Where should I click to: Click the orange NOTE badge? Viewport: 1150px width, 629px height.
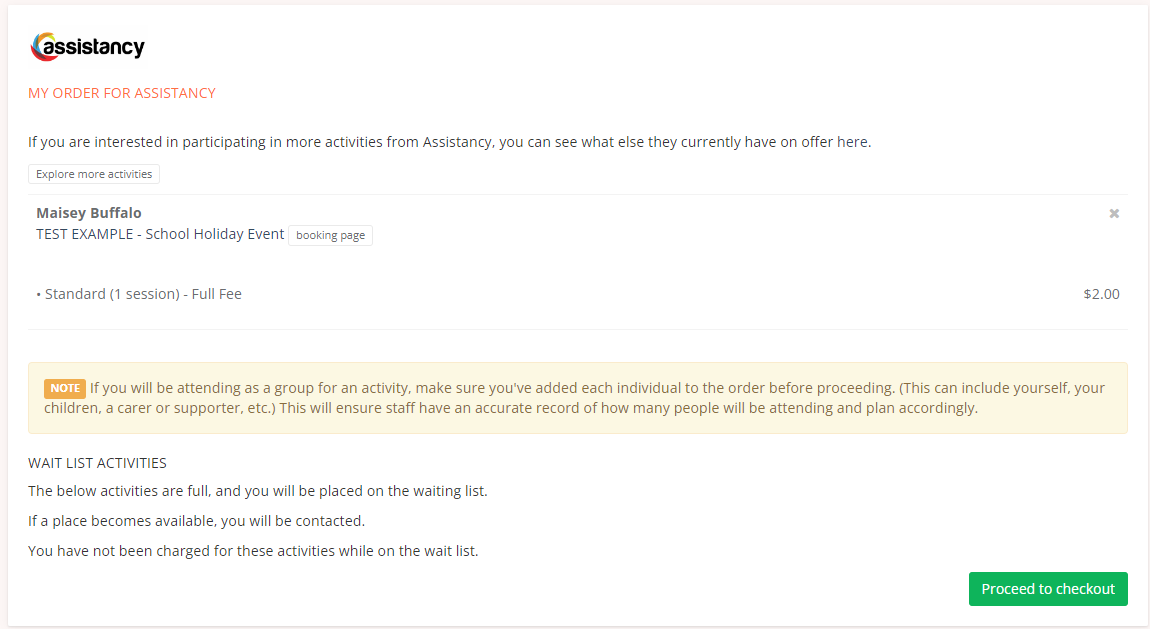[x=65, y=389]
